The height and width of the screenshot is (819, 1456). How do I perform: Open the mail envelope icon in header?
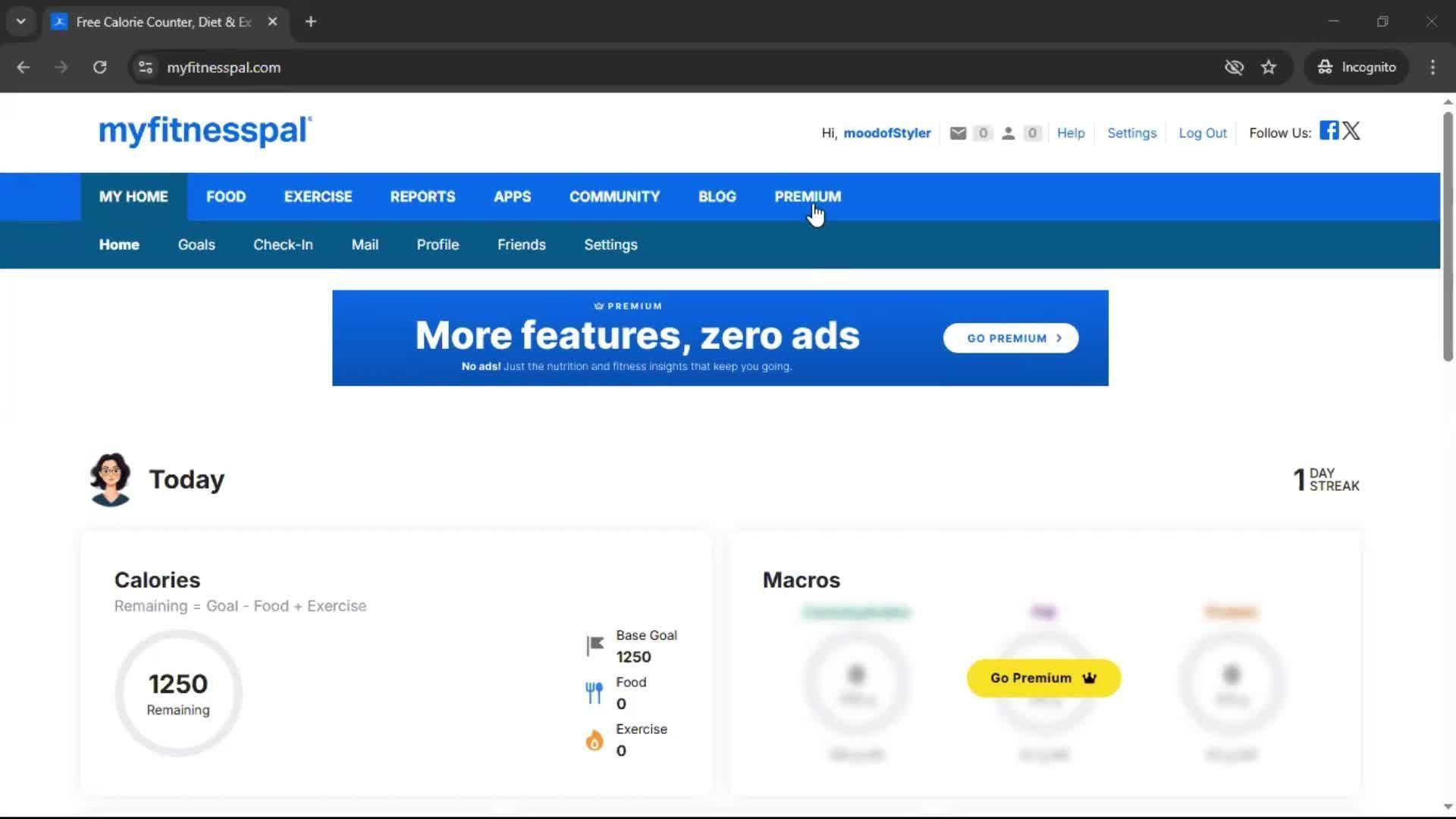coord(958,133)
